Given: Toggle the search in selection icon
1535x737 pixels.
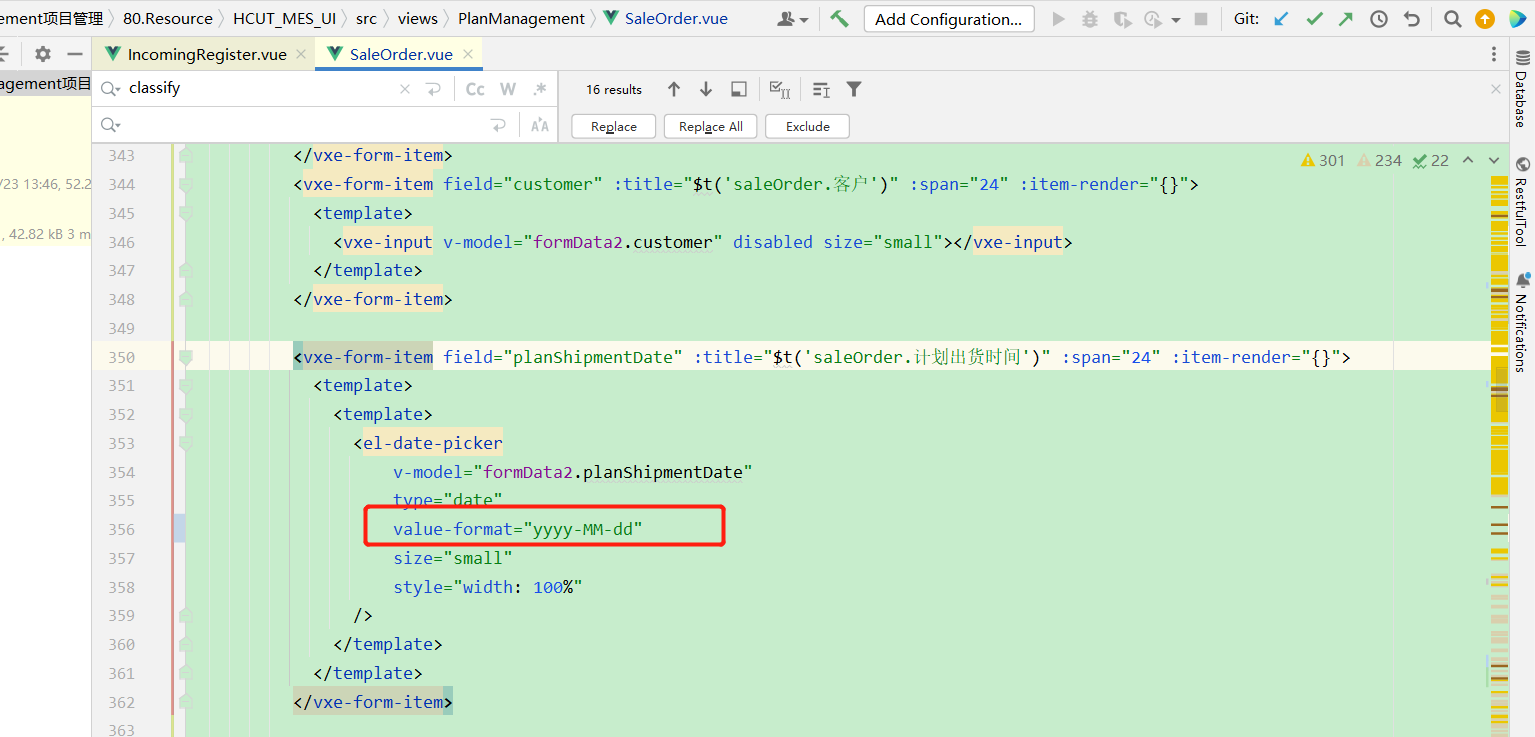Looking at the screenshot, I should (x=821, y=89).
